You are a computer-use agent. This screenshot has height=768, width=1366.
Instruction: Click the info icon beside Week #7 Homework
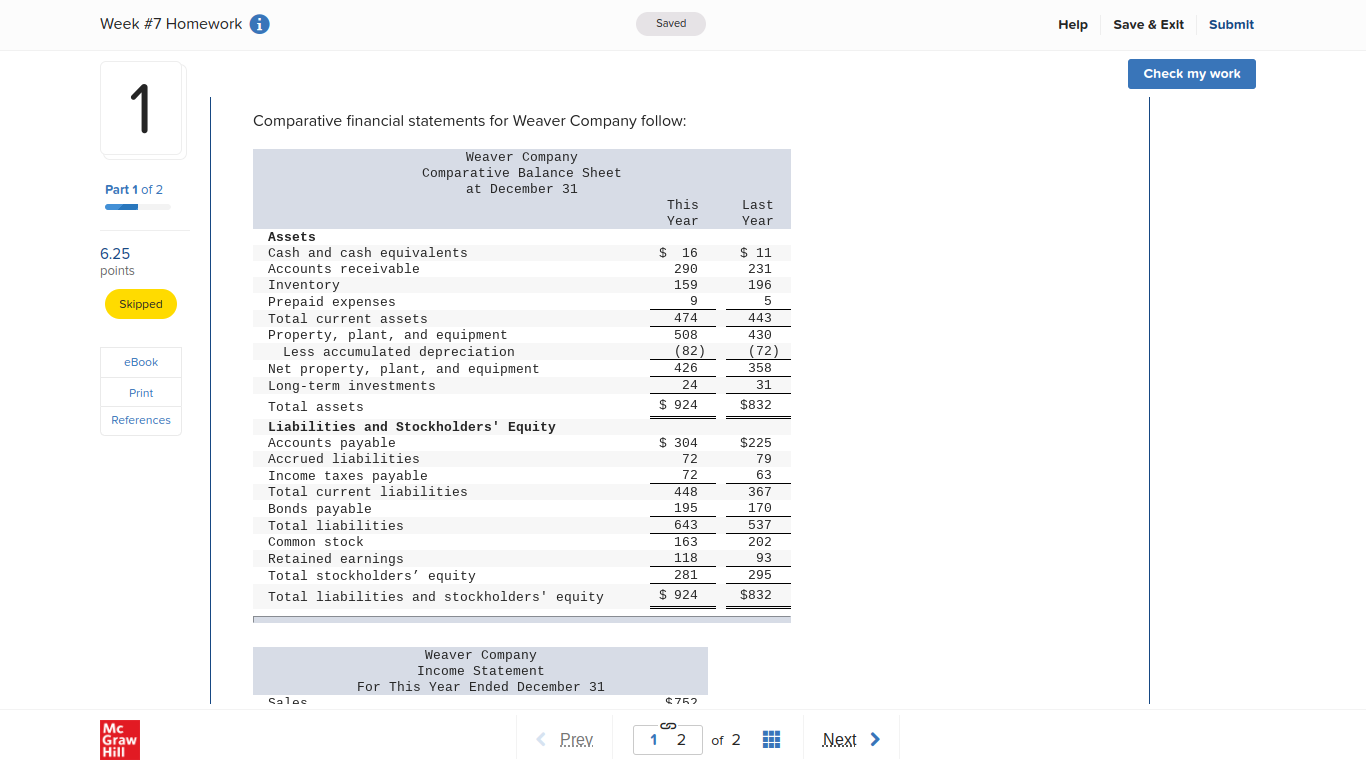[x=259, y=24]
